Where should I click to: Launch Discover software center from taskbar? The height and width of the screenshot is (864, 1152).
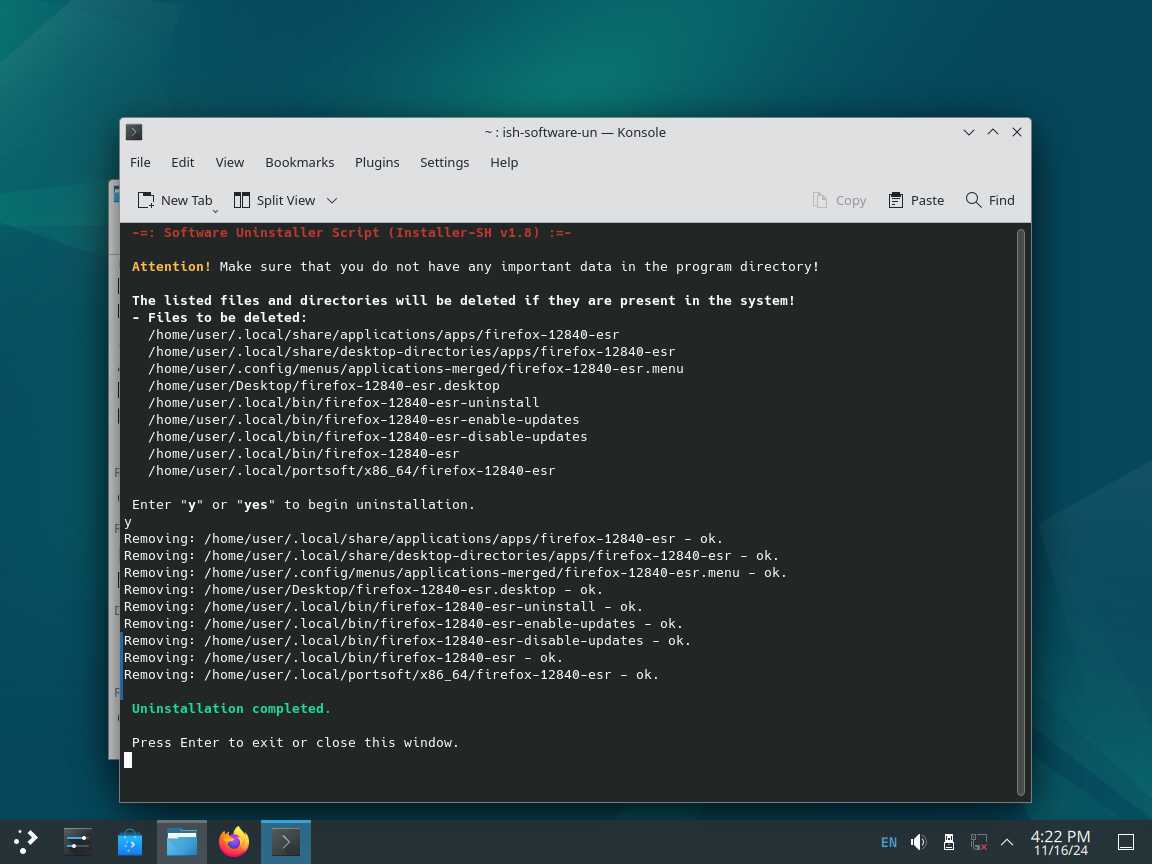pyautogui.click(x=130, y=842)
